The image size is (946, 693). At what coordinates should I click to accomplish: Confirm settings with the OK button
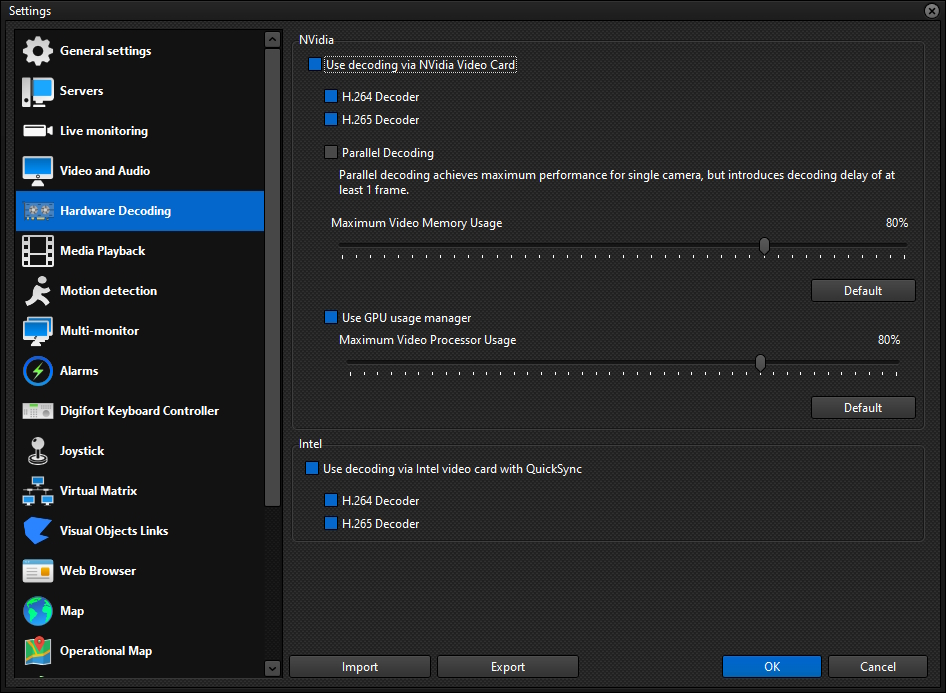(772, 666)
